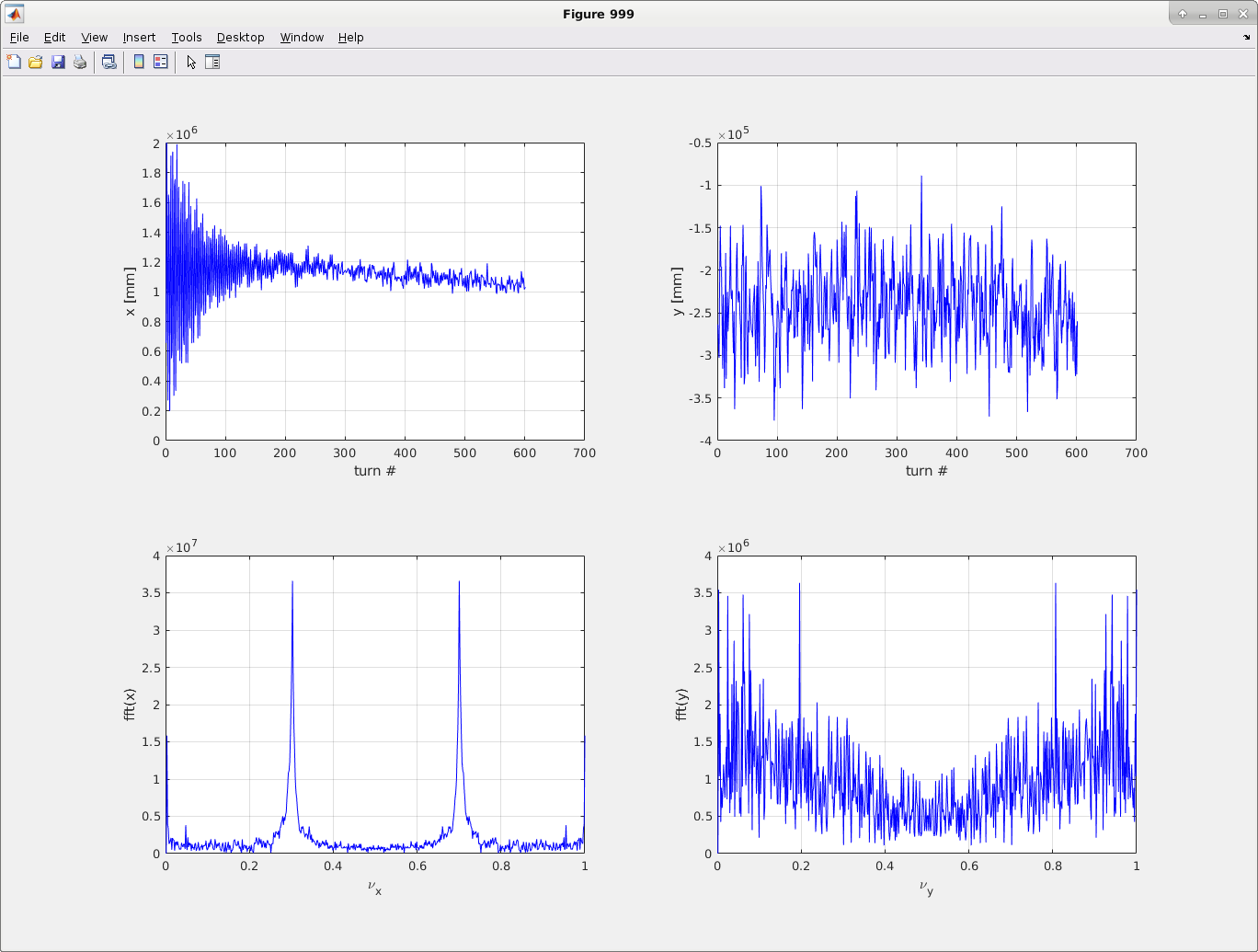Enable the Edit Plot arrow tool
Image resolution: width=1258 pixels, height=952 pixels.
click(191, 63)
